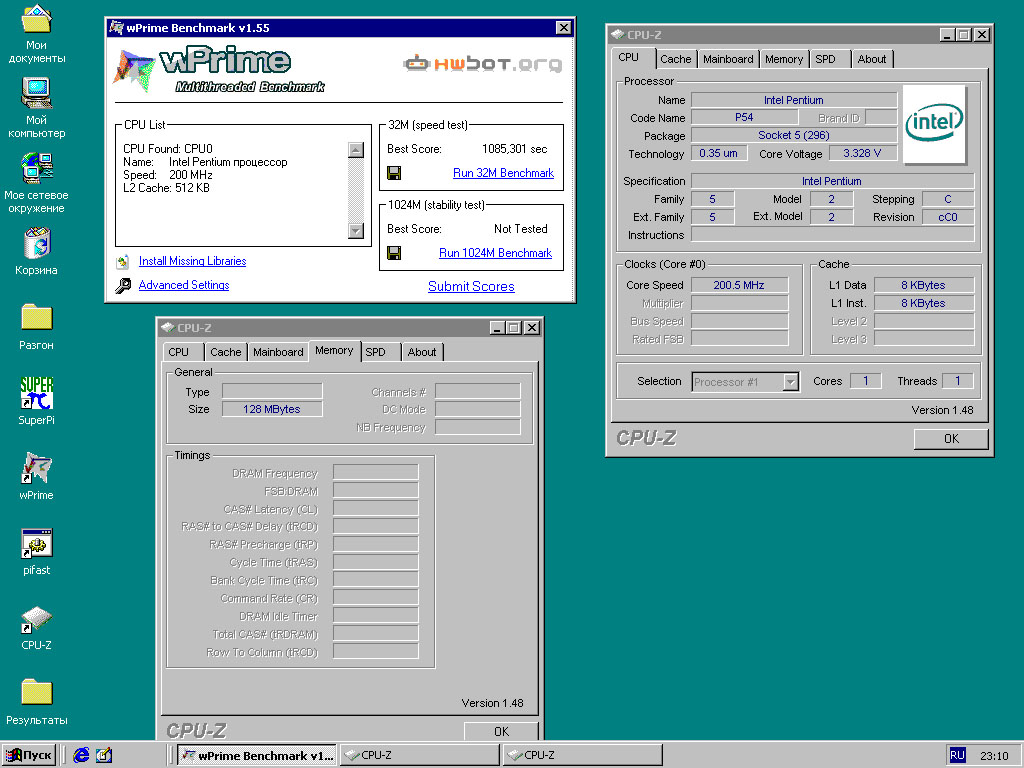This screenshot has width=1024, height=768.
Task: Switch to Memory tab in right CPU-Z window
Action: (784, 59)
